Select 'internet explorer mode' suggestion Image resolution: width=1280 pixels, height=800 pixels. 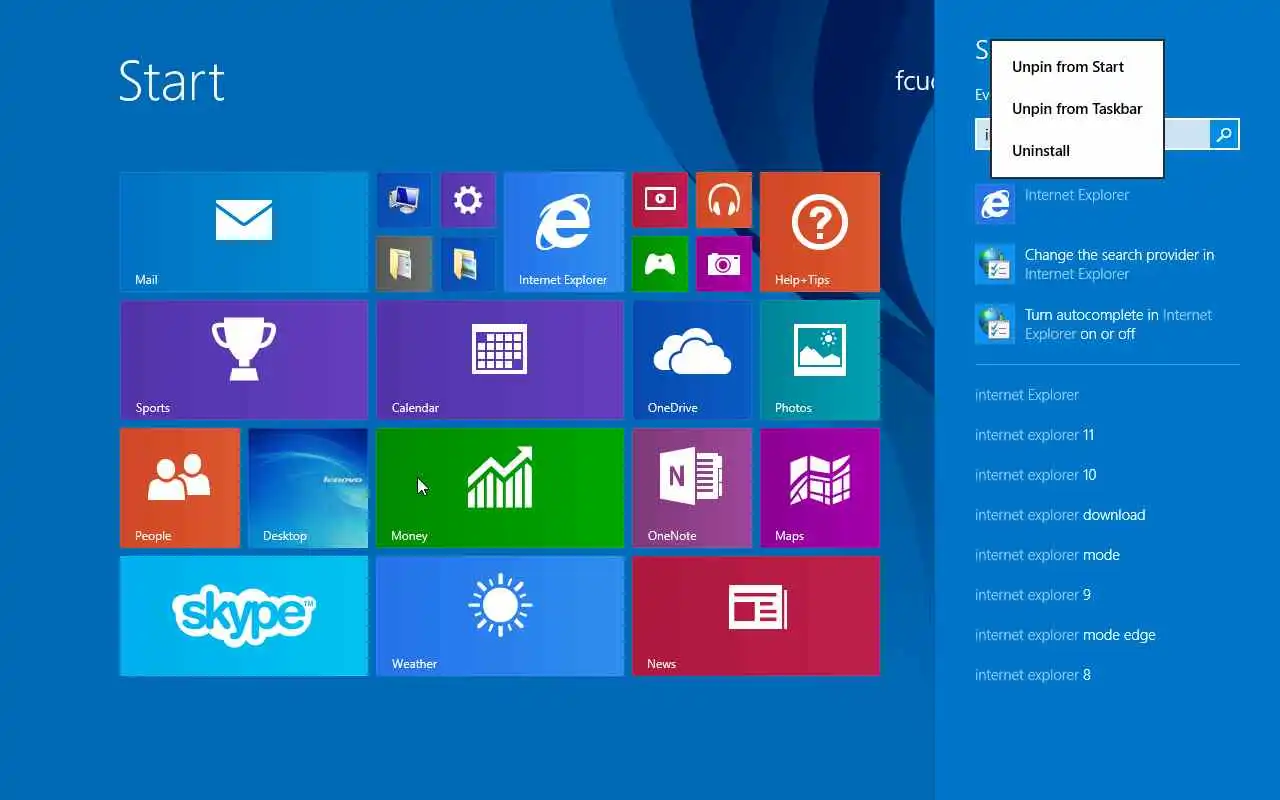pos(1047,555)
